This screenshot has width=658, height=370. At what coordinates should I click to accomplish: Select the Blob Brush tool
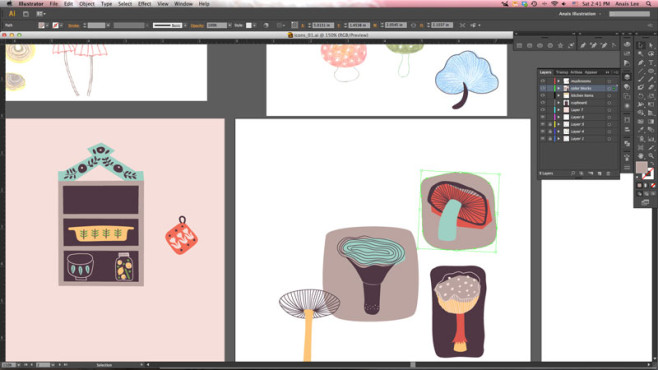pyautogui.click(x=641, y=88)
